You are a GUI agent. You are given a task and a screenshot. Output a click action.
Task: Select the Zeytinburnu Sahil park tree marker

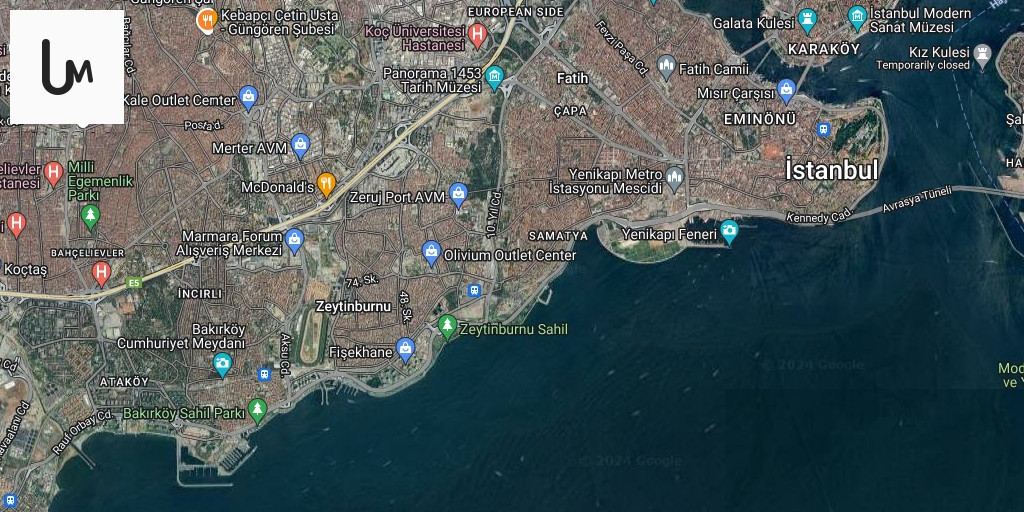(447, 327)
